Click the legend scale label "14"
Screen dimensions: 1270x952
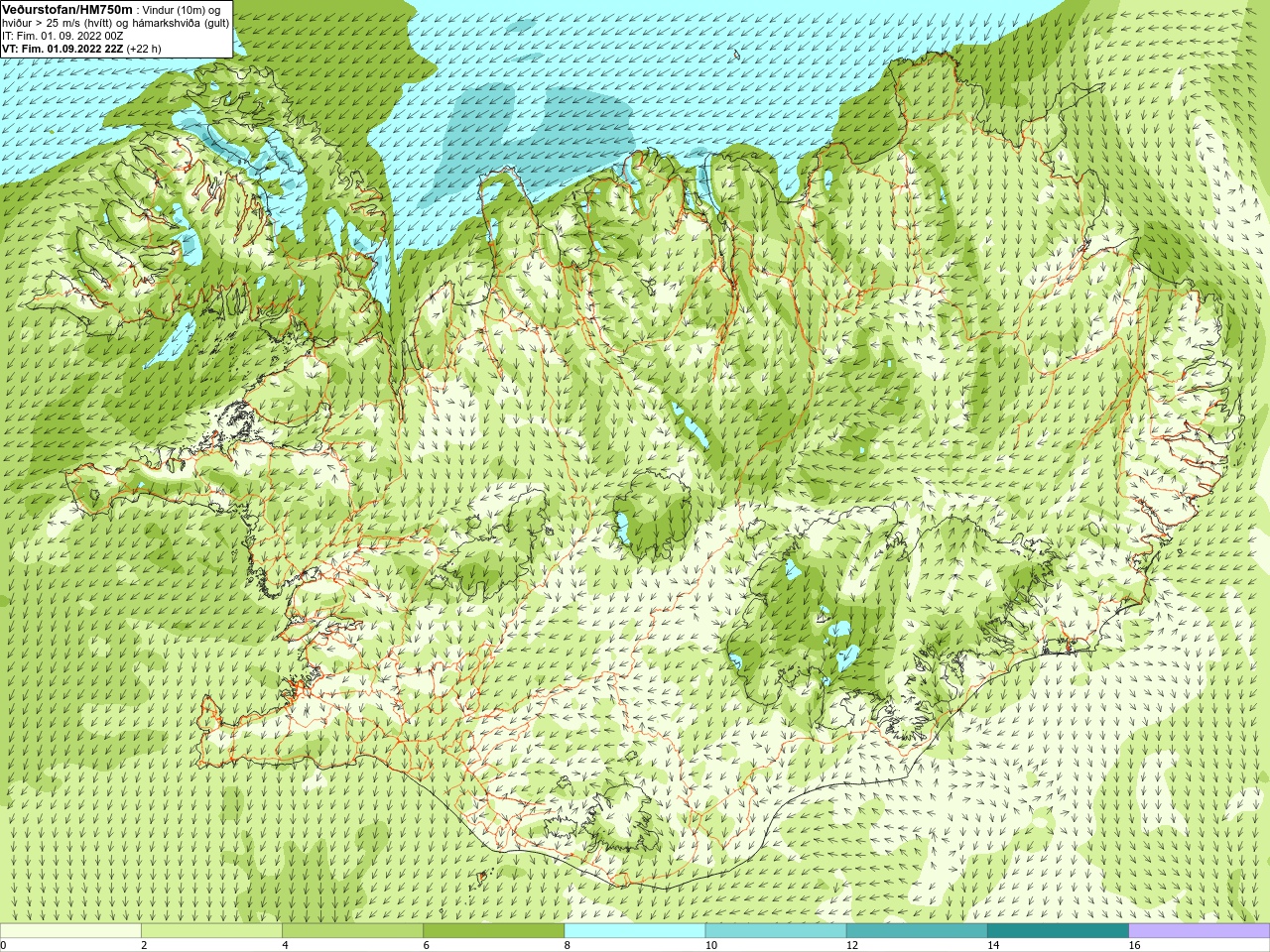tap(993, 945)
